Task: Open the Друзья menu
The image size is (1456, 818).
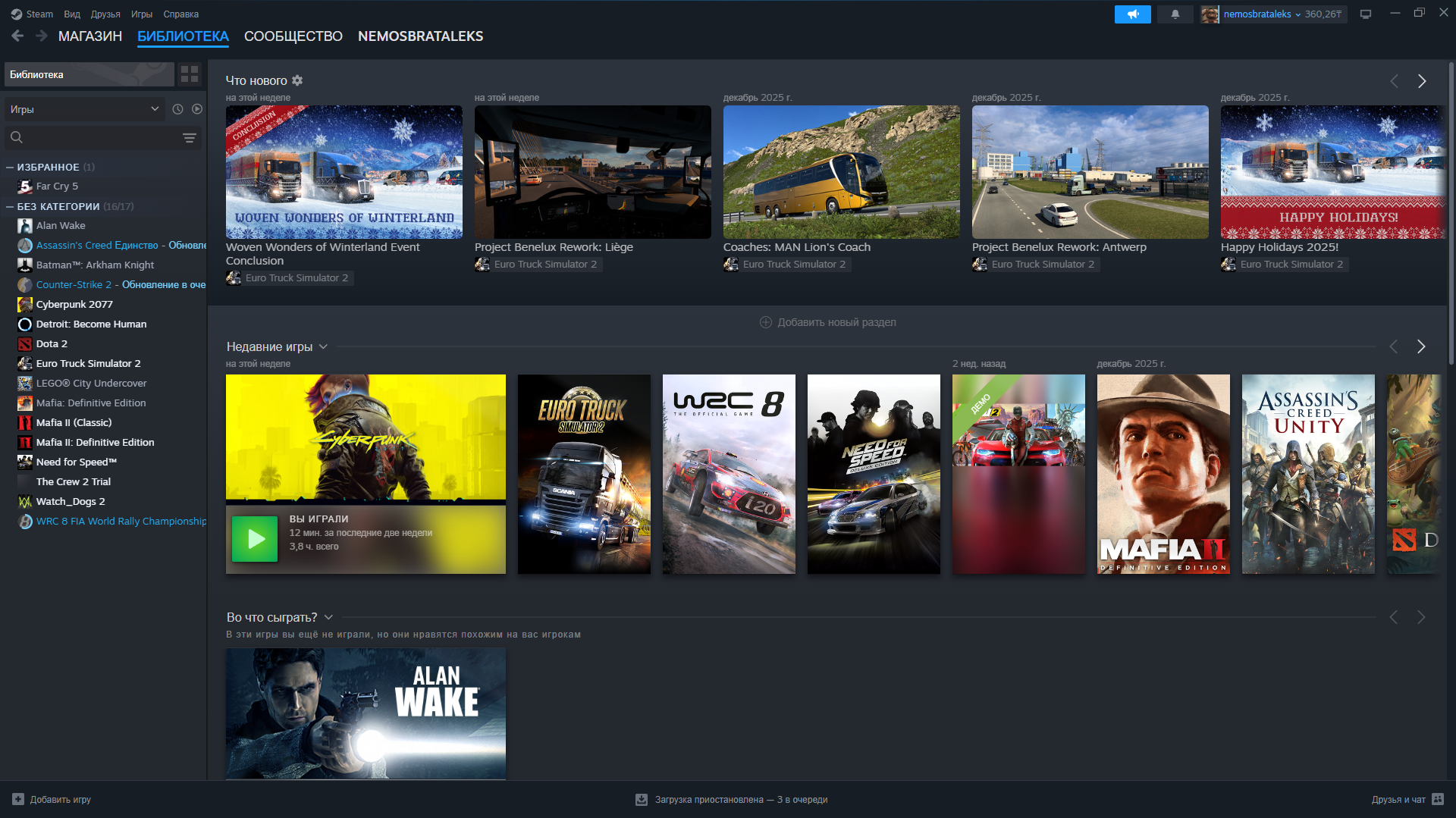Action: 105,14
